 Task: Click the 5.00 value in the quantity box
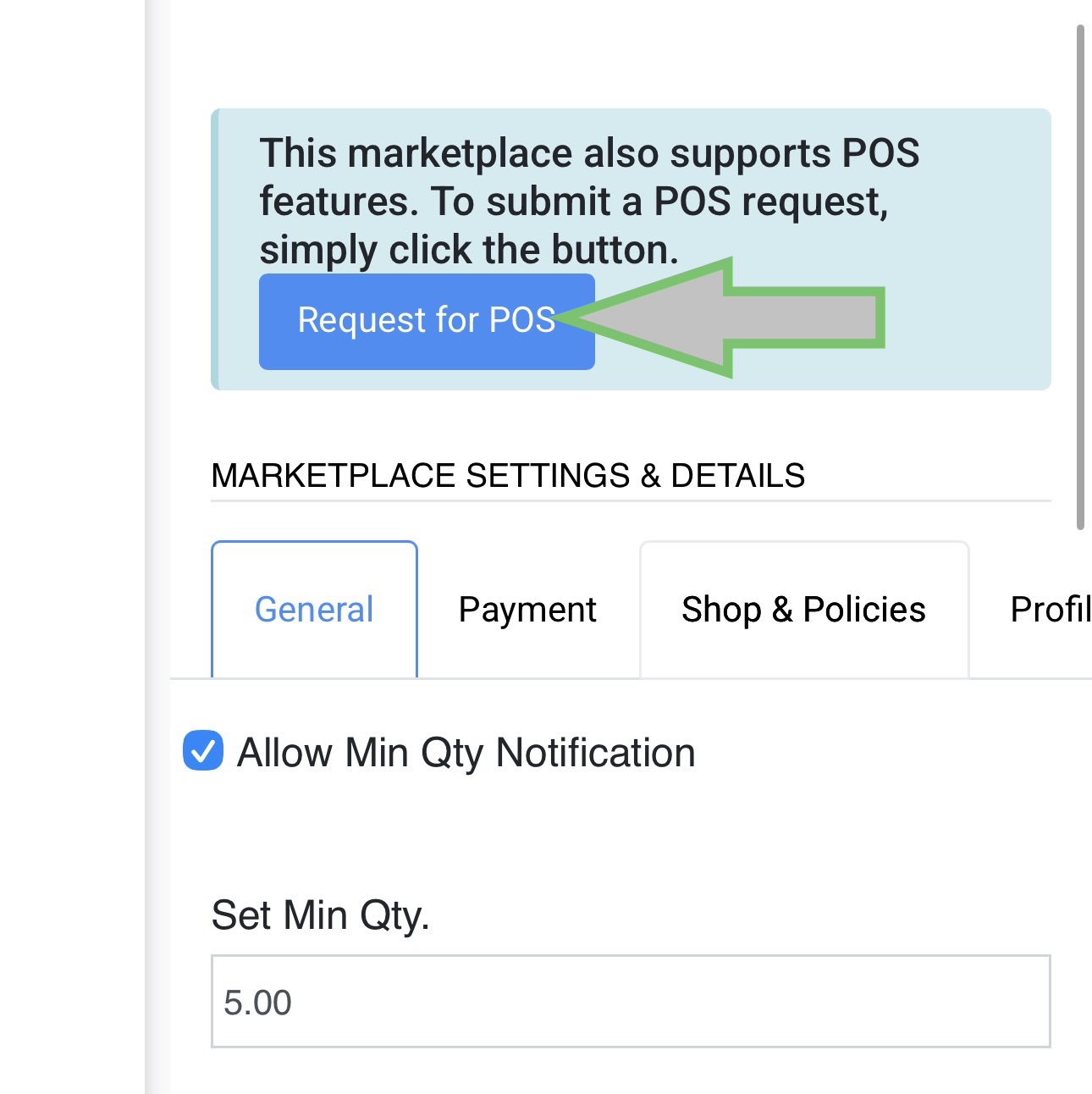[x=257, y=1003]
